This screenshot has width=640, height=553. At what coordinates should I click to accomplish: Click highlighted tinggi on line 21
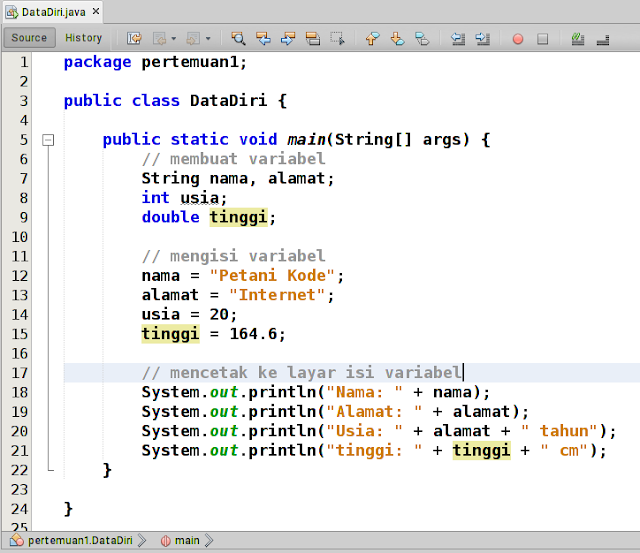[482, 451]
